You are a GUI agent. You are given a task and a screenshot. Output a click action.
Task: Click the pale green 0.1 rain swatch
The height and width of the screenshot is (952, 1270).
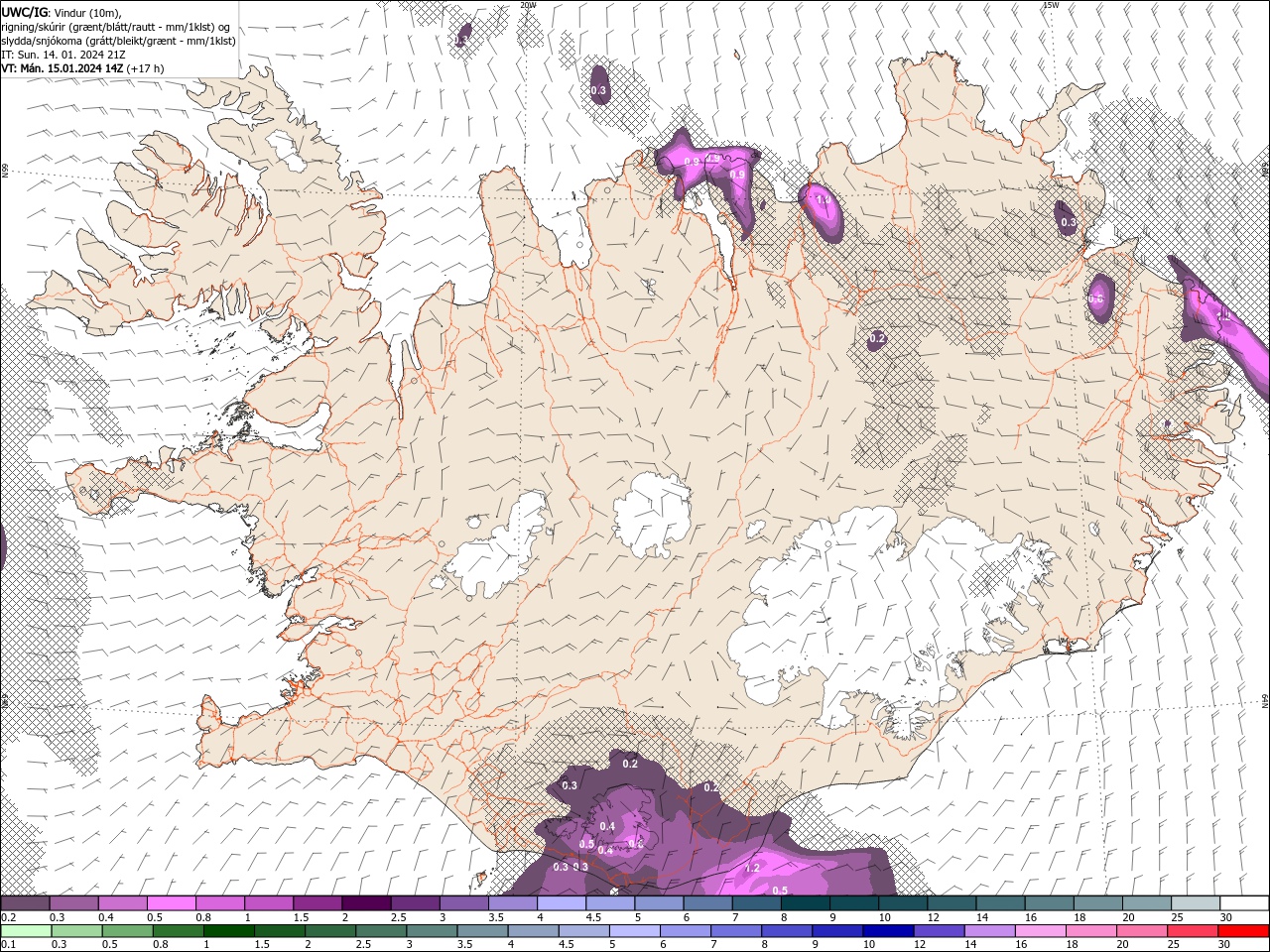click(x=26, y=931)
